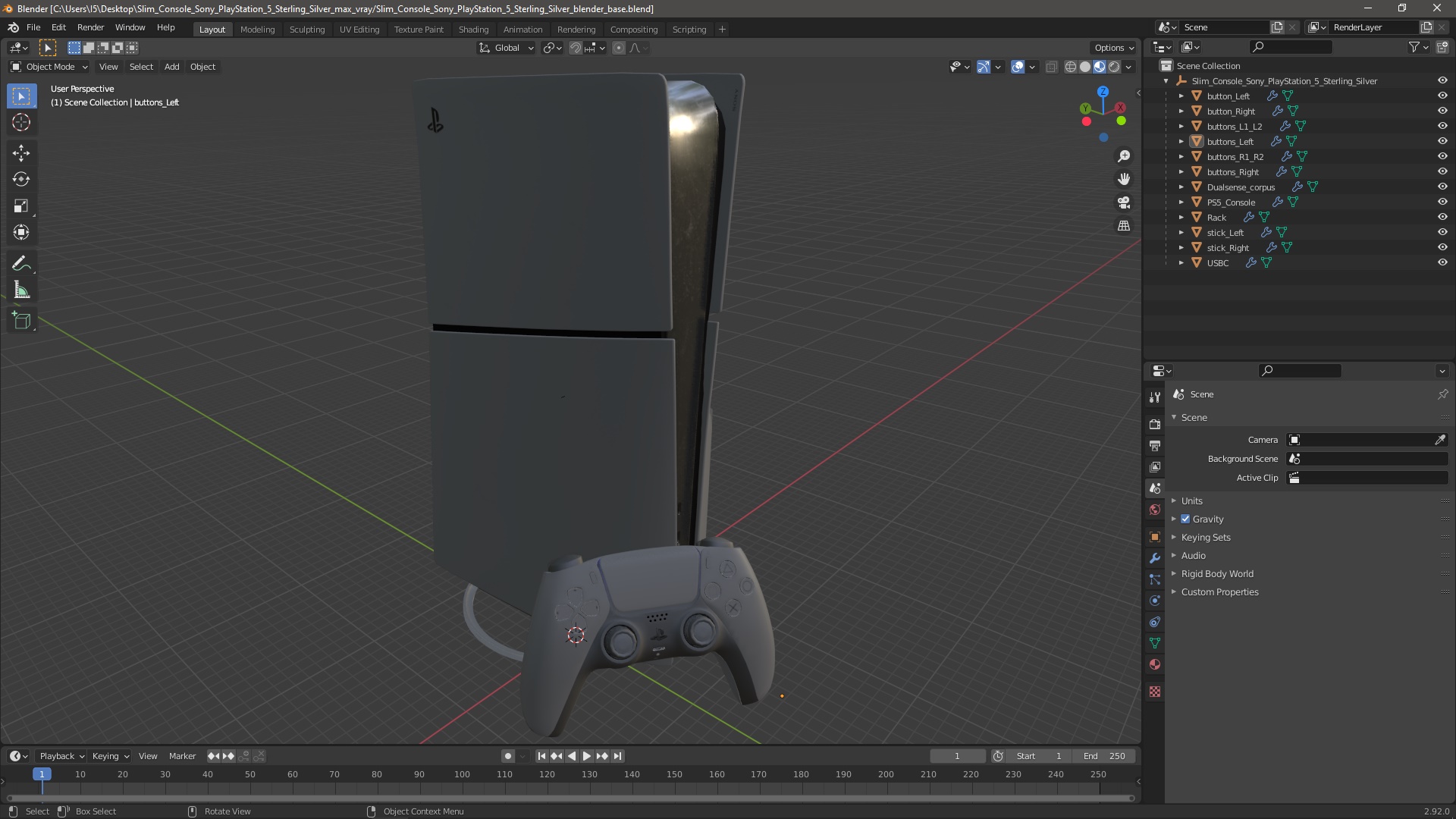Open Output properties tab
The image size is (1456, 819).
pyautogui.click(x=1155, y=445)
